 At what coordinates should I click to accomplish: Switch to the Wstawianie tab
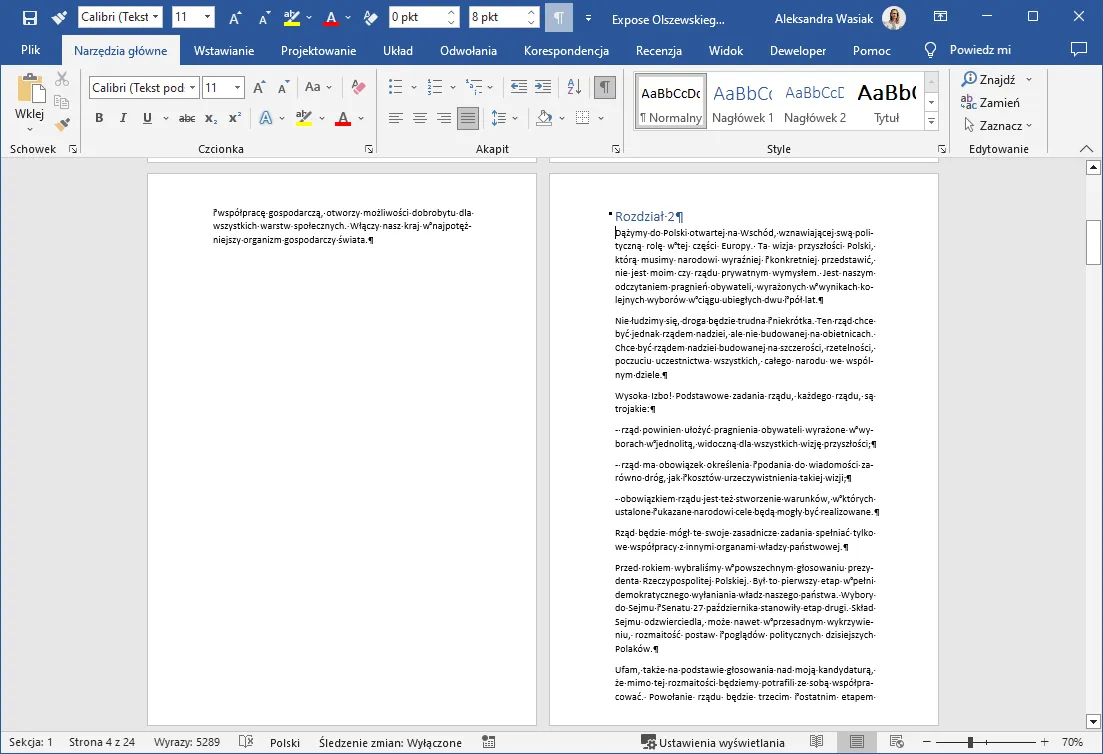pos(224,51)
